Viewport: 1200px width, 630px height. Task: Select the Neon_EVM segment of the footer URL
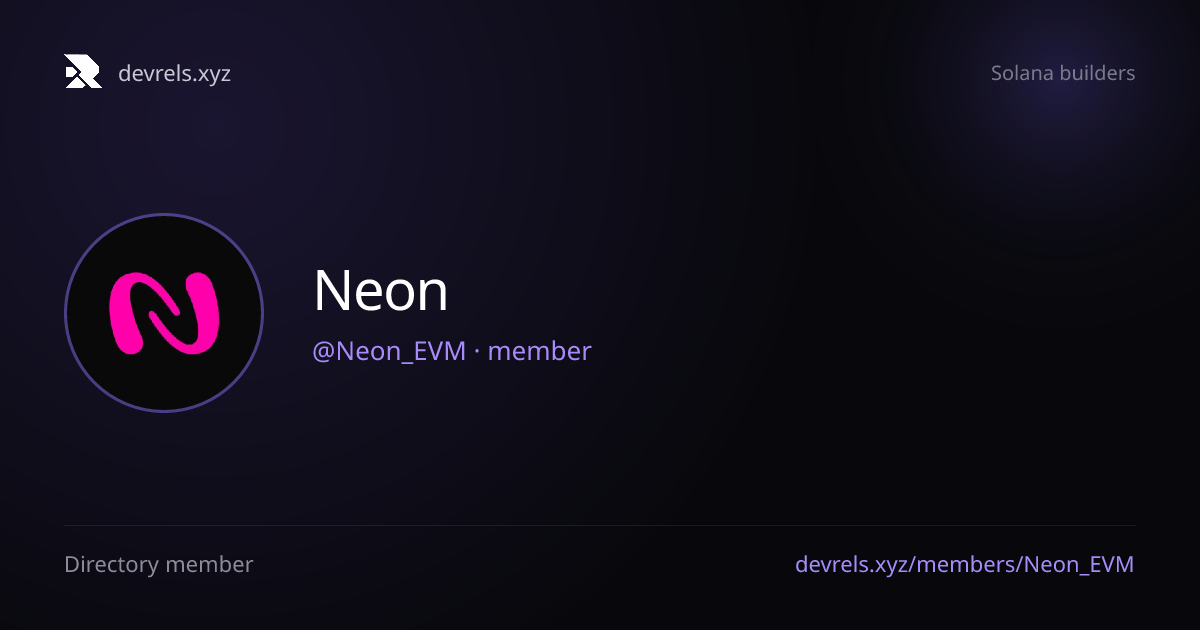click(x=1080, y=565)
